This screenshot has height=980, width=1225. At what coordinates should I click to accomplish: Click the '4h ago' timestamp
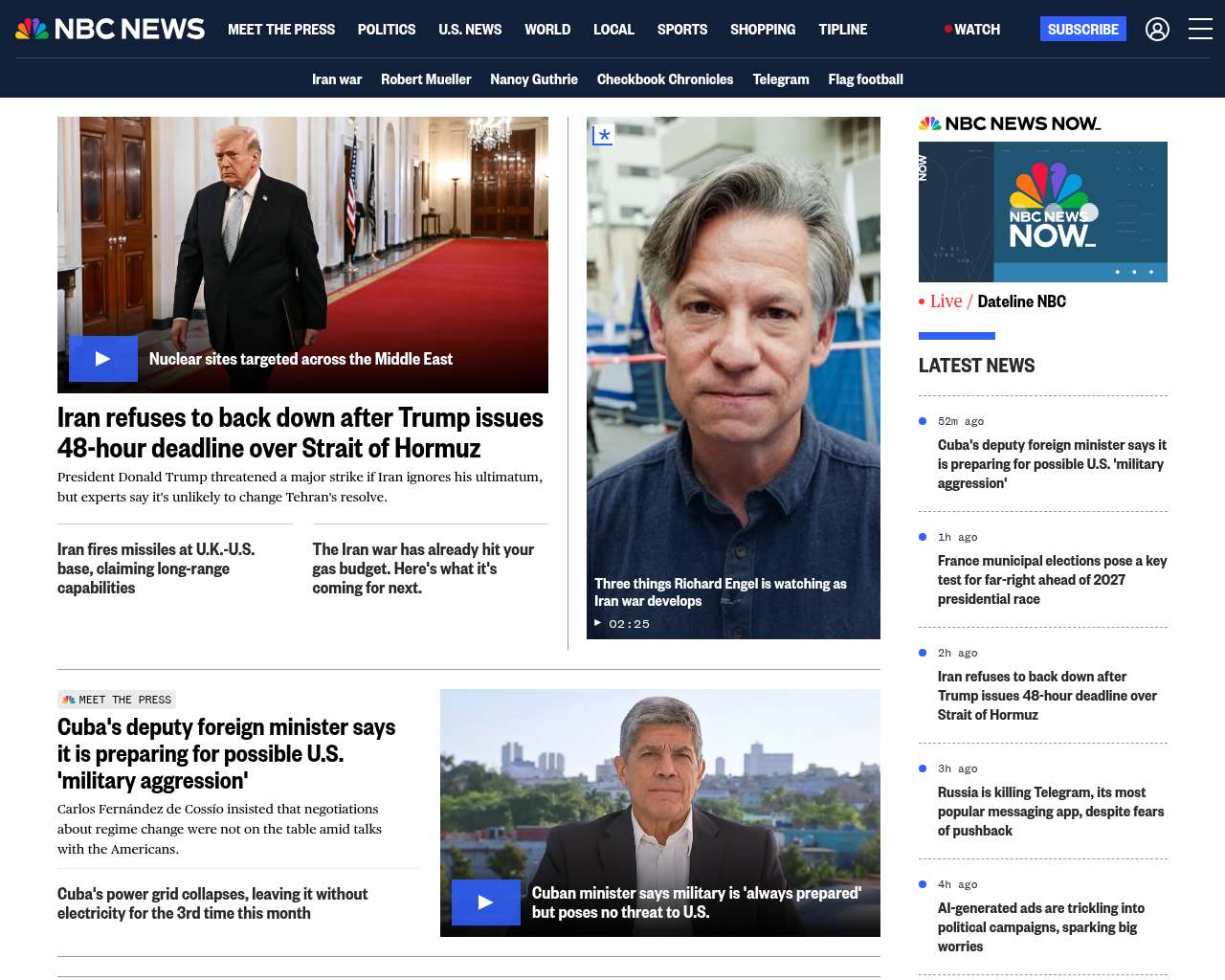tap(958, 884)
